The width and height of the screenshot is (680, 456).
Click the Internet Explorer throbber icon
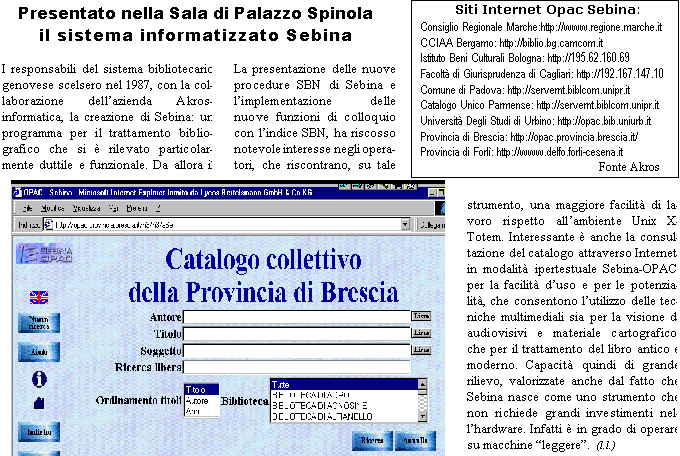(x=440, y=208)
